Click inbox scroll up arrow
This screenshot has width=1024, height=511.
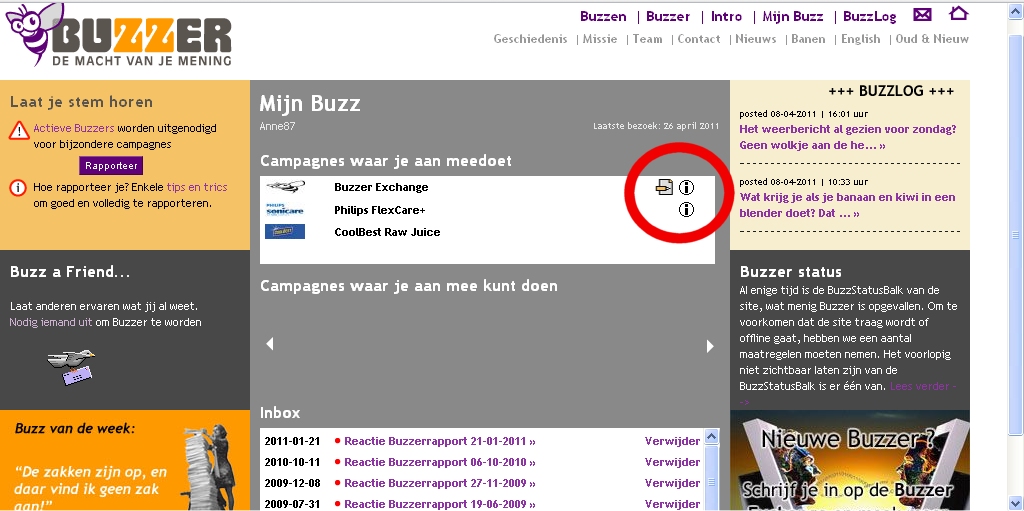click(x=712, y=437)
